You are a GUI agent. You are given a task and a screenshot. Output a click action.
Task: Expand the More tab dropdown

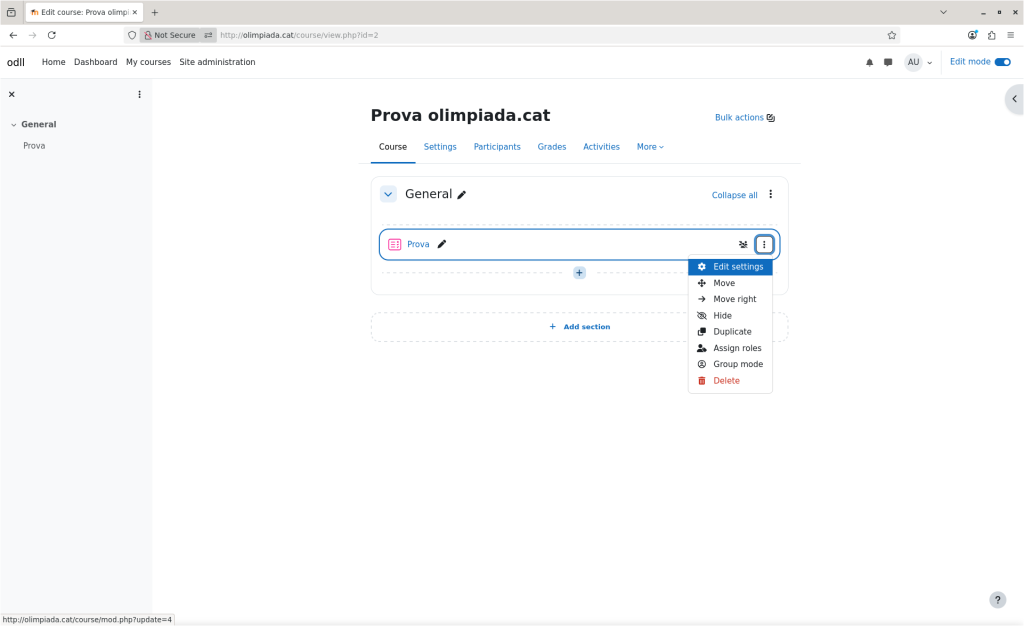tap(650, 147)
